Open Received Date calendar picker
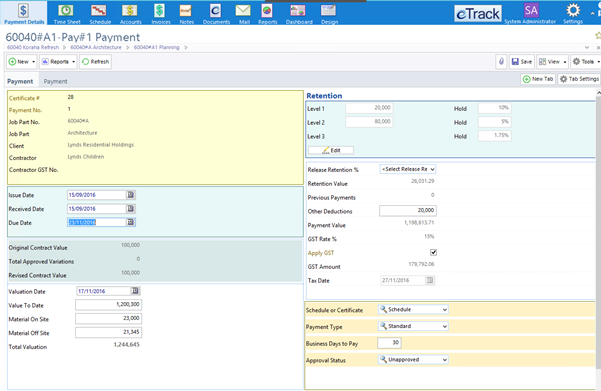 [130, 209]
